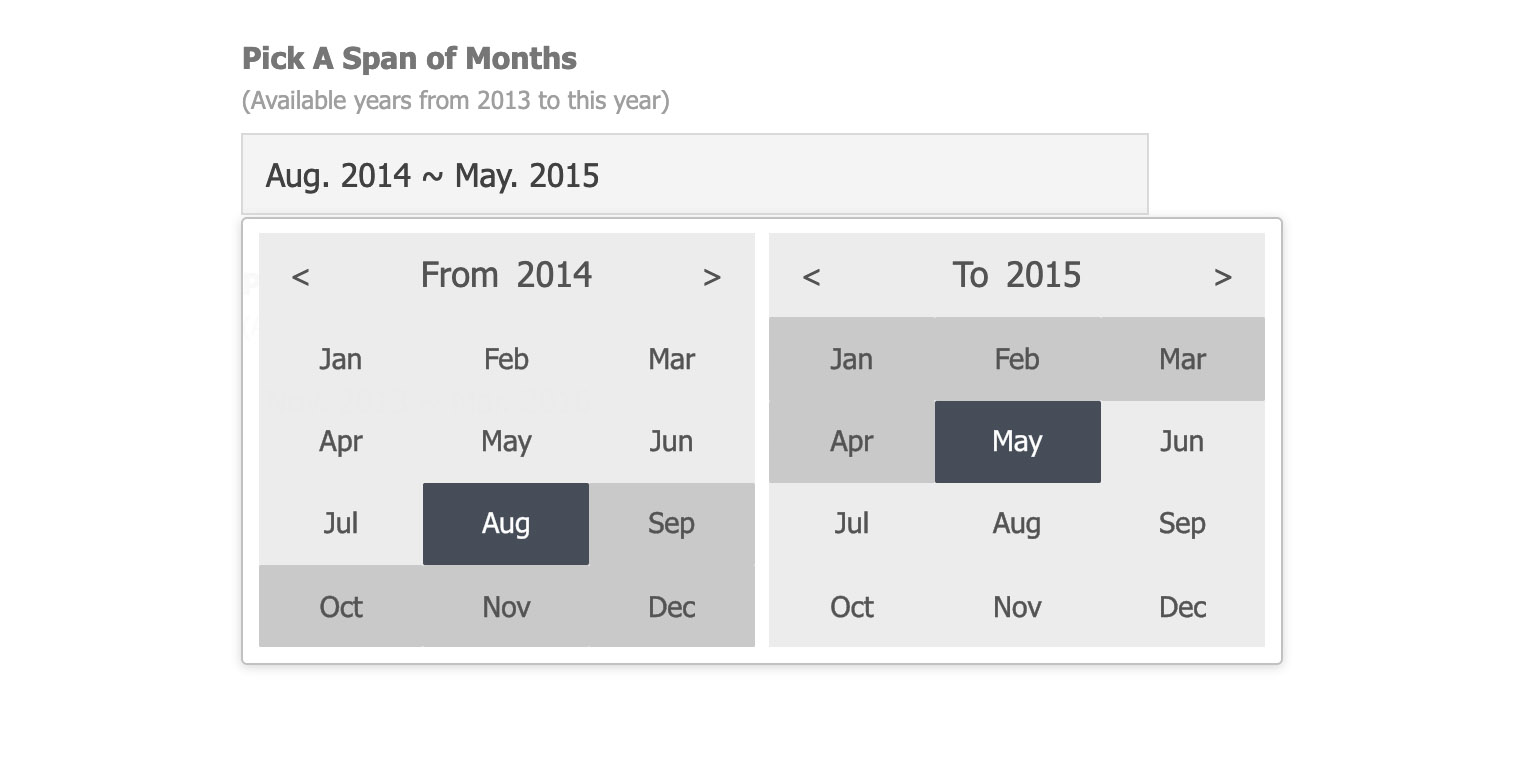The height and width of the screenshot is (779, 1528).
Task: Pick Apr in the From 2014 grid
Action: coord(340,441)
